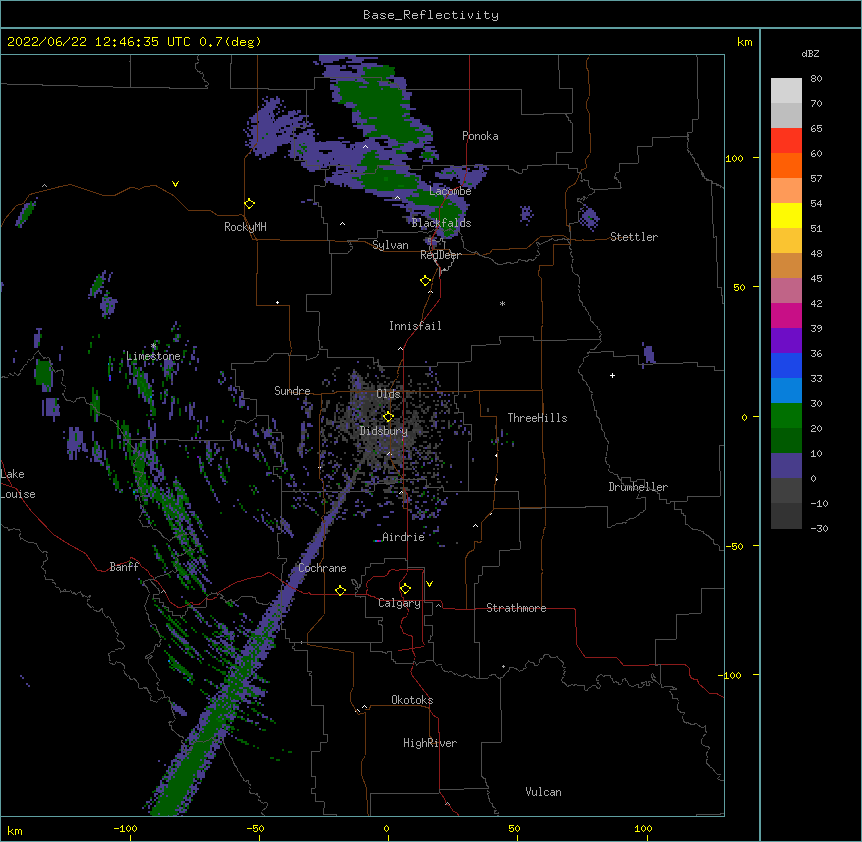Click the yellow marker inside Calgary
862x842 pixels.
405,589
